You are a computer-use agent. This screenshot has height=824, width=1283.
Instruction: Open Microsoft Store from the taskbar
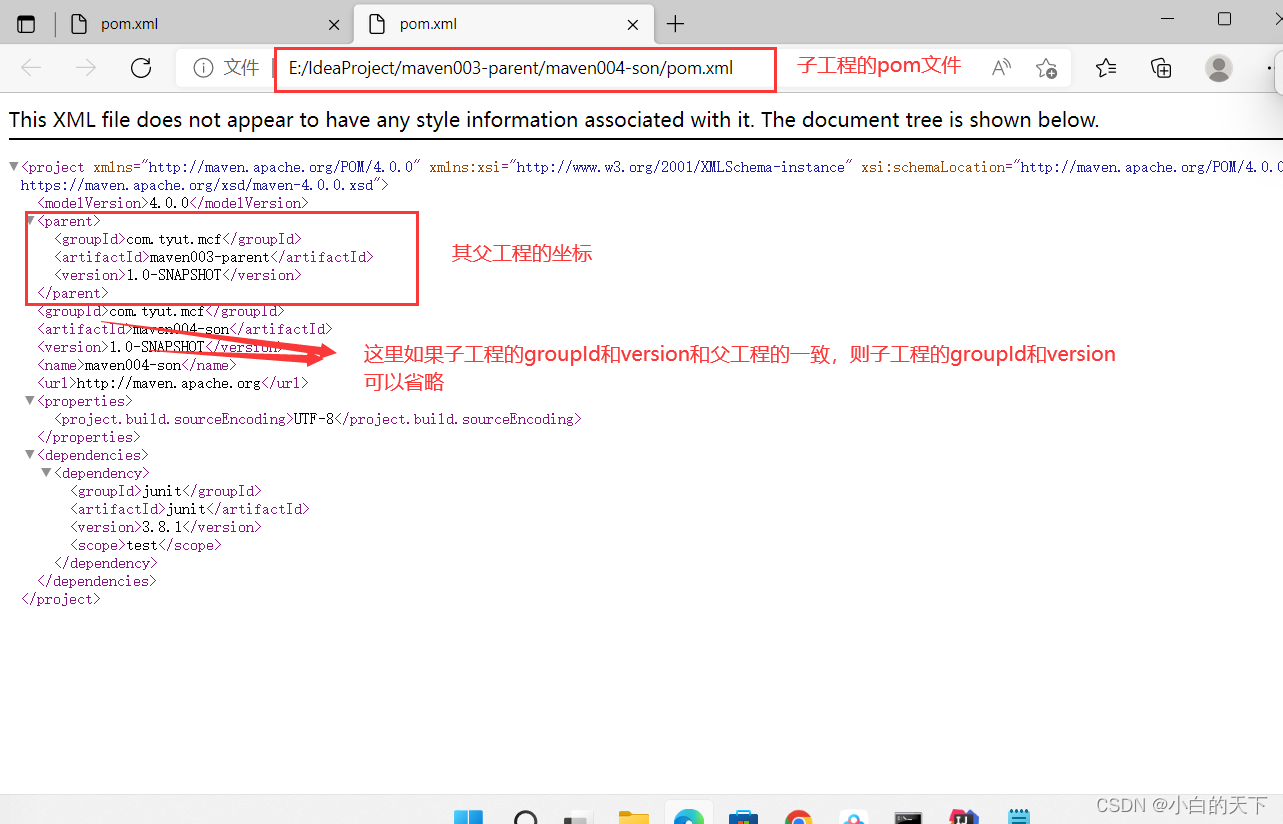[x=744, y=817]
